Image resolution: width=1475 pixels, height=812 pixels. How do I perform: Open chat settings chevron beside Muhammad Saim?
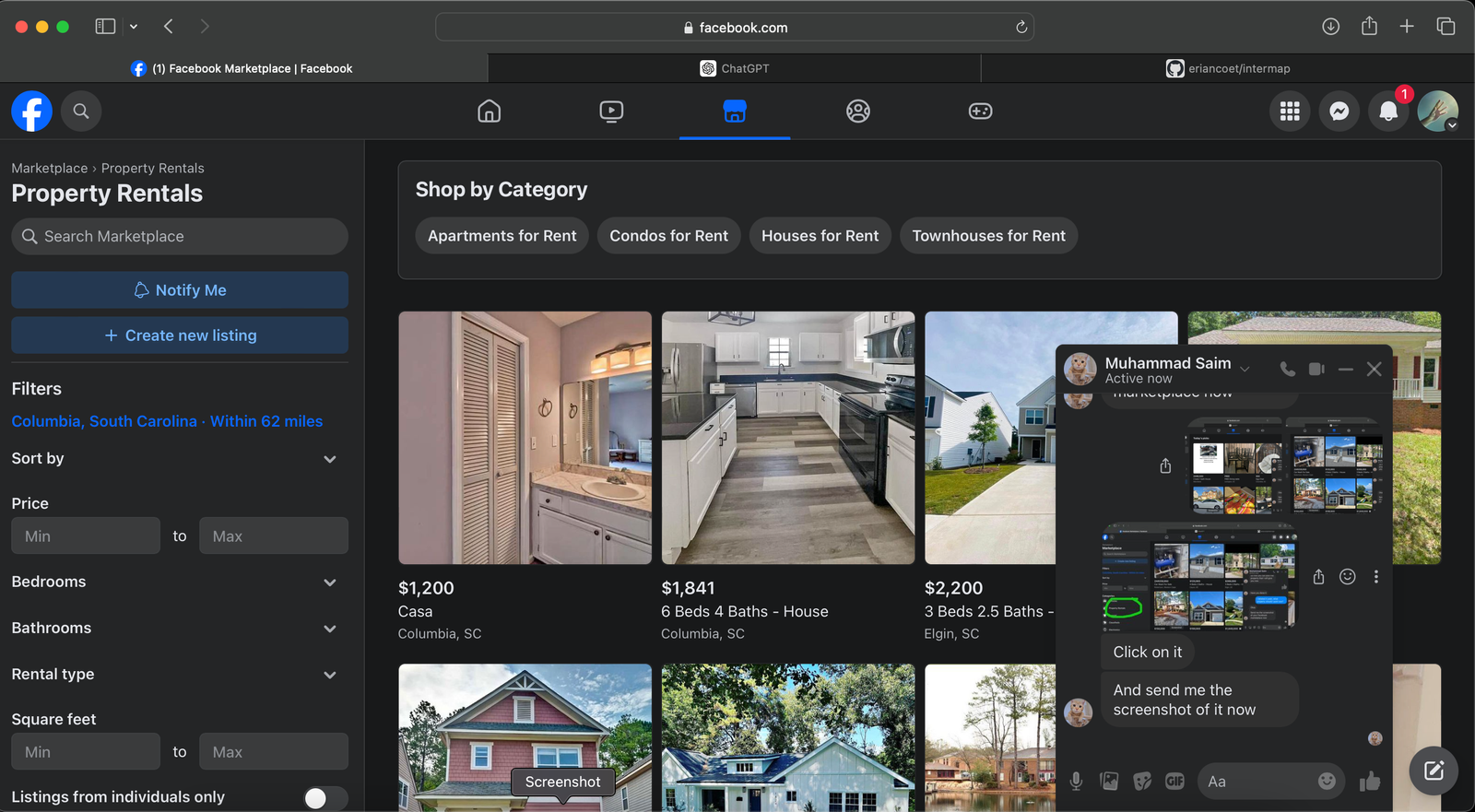click(x=1245, y=369)
